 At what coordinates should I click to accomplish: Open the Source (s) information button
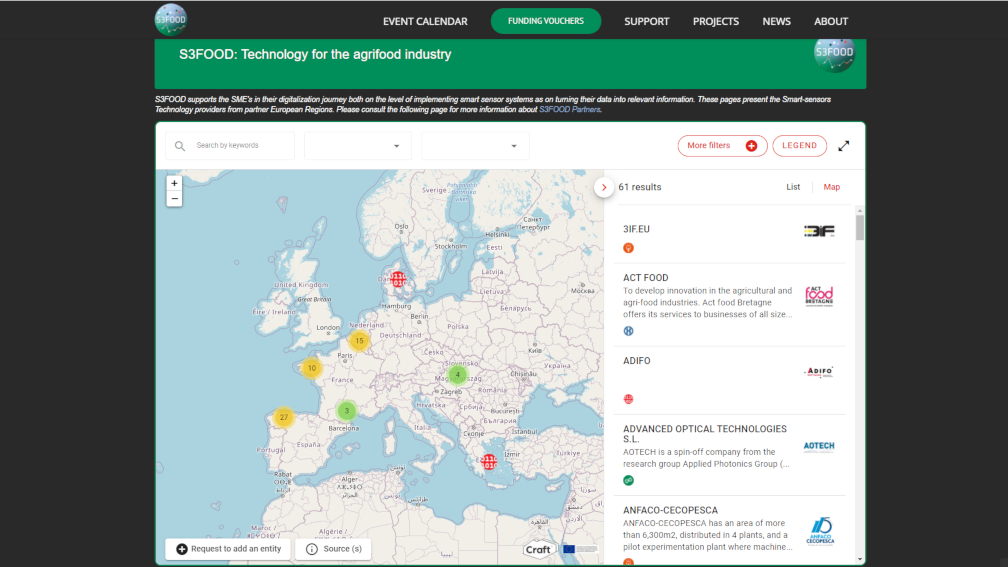pyautogui.click(x=333, y=549)
